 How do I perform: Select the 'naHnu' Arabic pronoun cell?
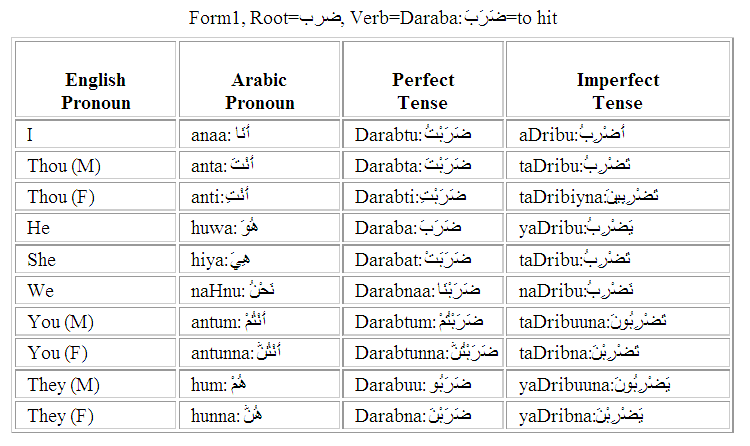(x=259, y=290)
